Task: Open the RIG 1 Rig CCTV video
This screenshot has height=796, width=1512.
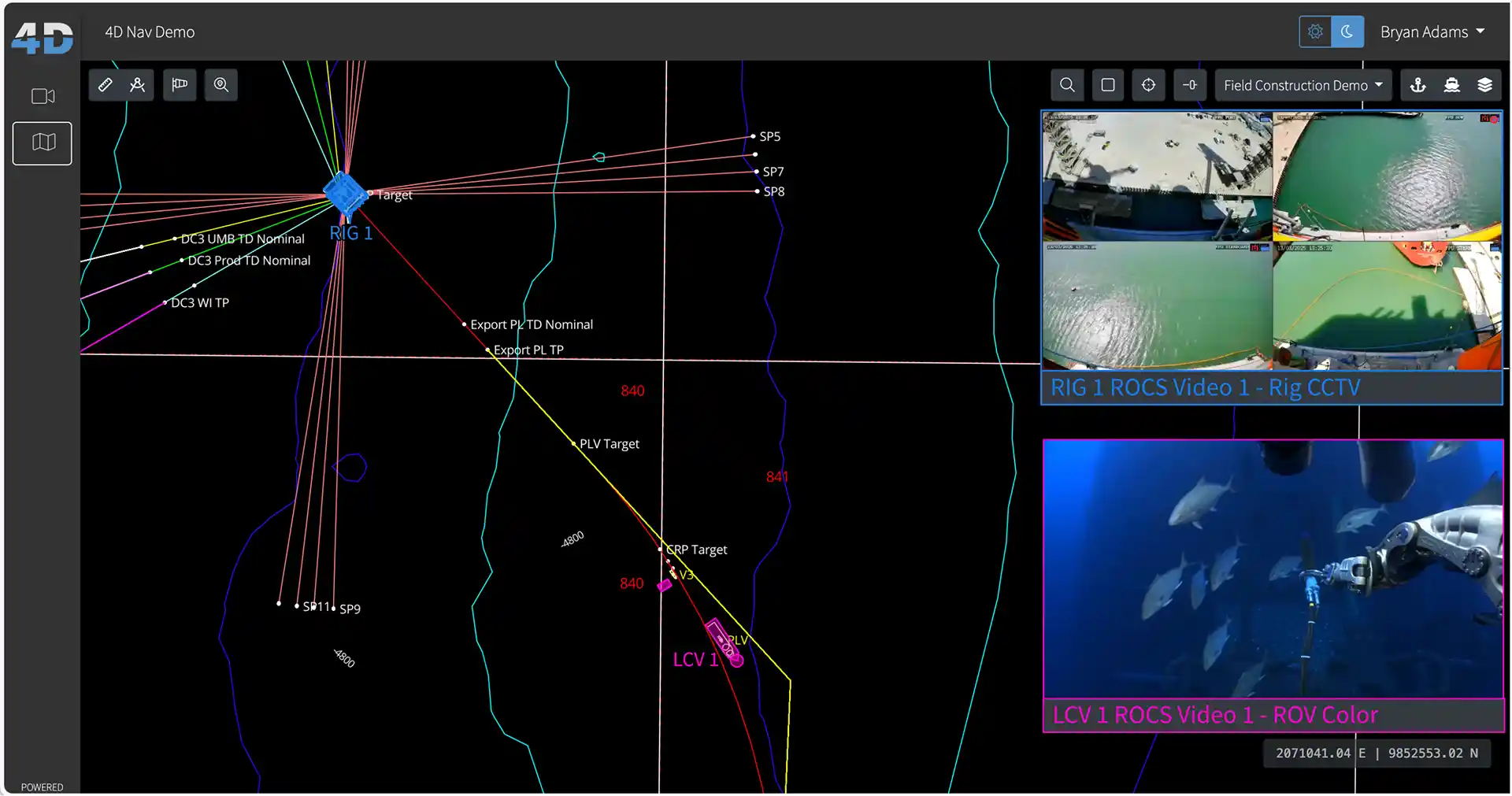Action: [1272, 240]
